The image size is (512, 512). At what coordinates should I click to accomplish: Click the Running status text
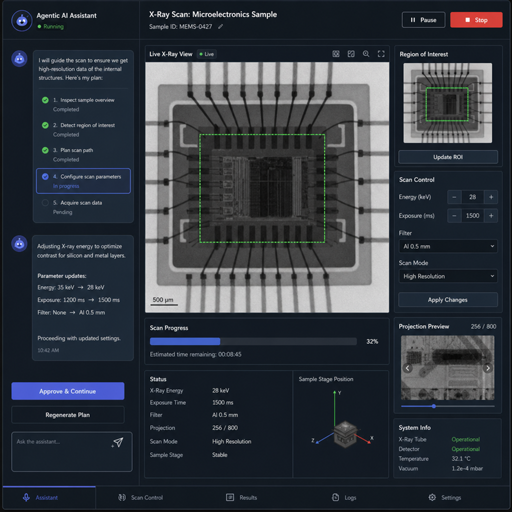tap(53, 27)
